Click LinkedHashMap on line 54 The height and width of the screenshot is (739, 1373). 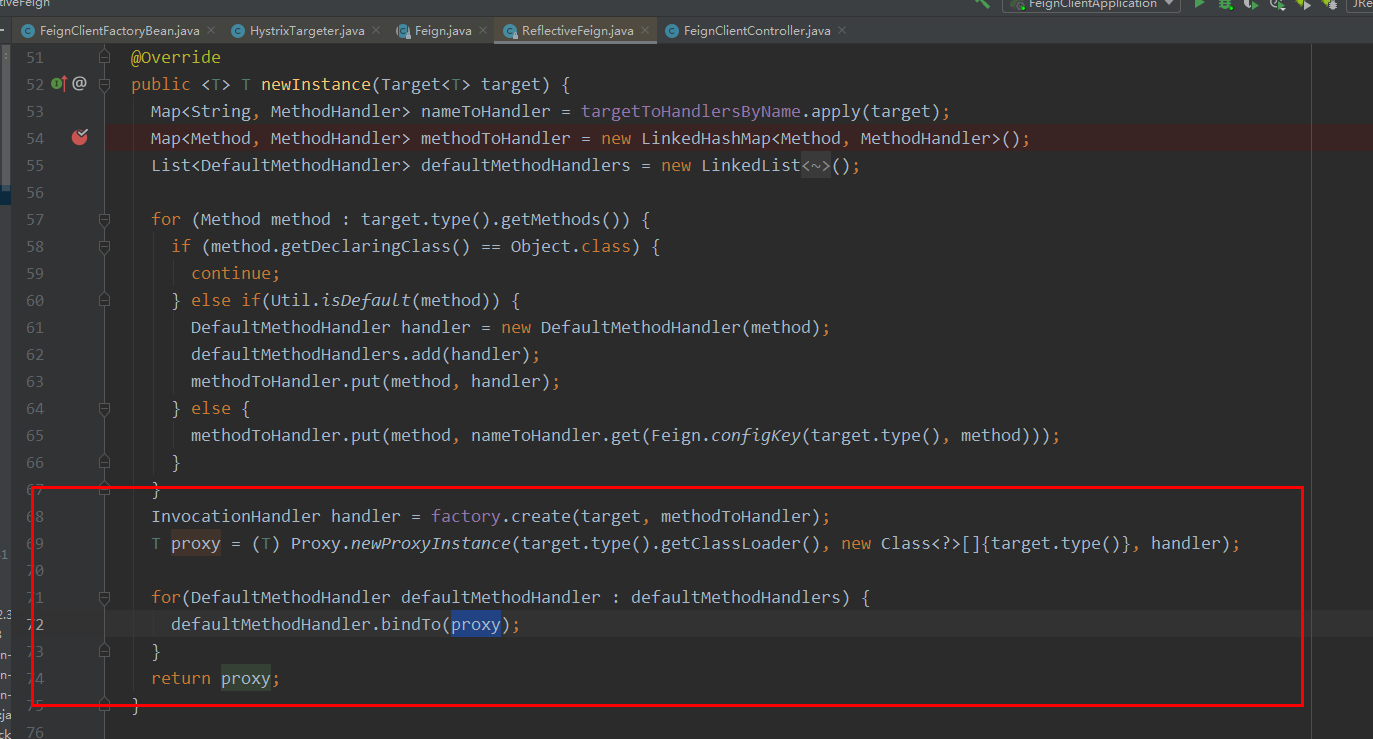point(706,138)
